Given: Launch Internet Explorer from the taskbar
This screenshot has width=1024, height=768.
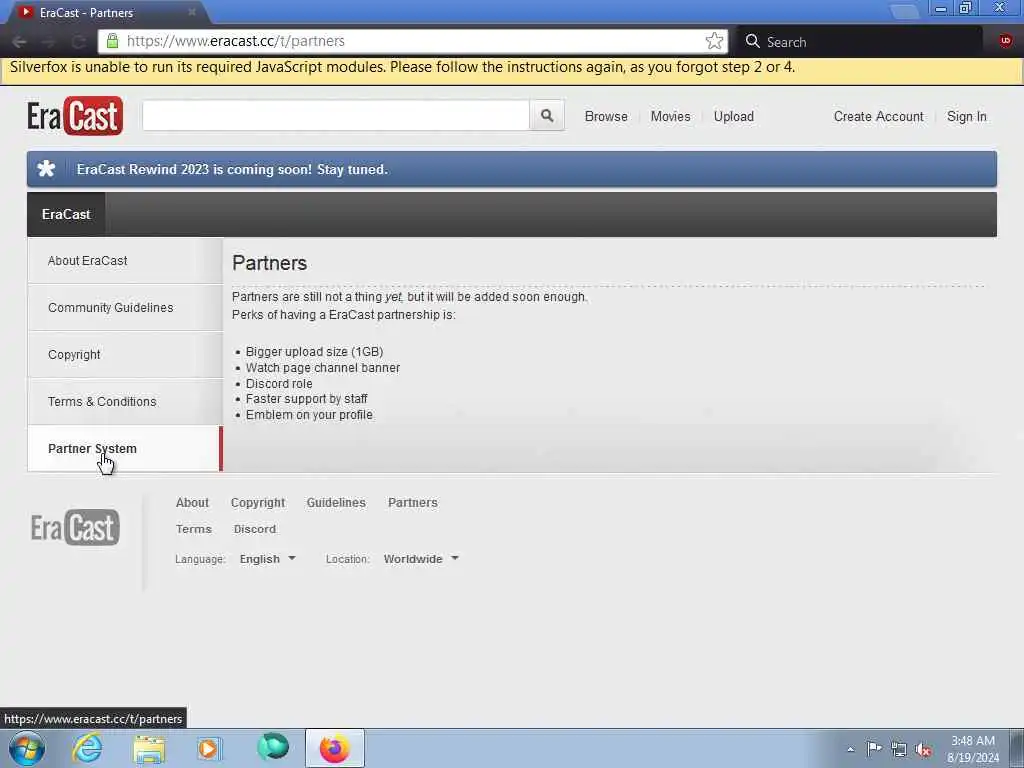Looking at the screenshot, I should (87, 748).
